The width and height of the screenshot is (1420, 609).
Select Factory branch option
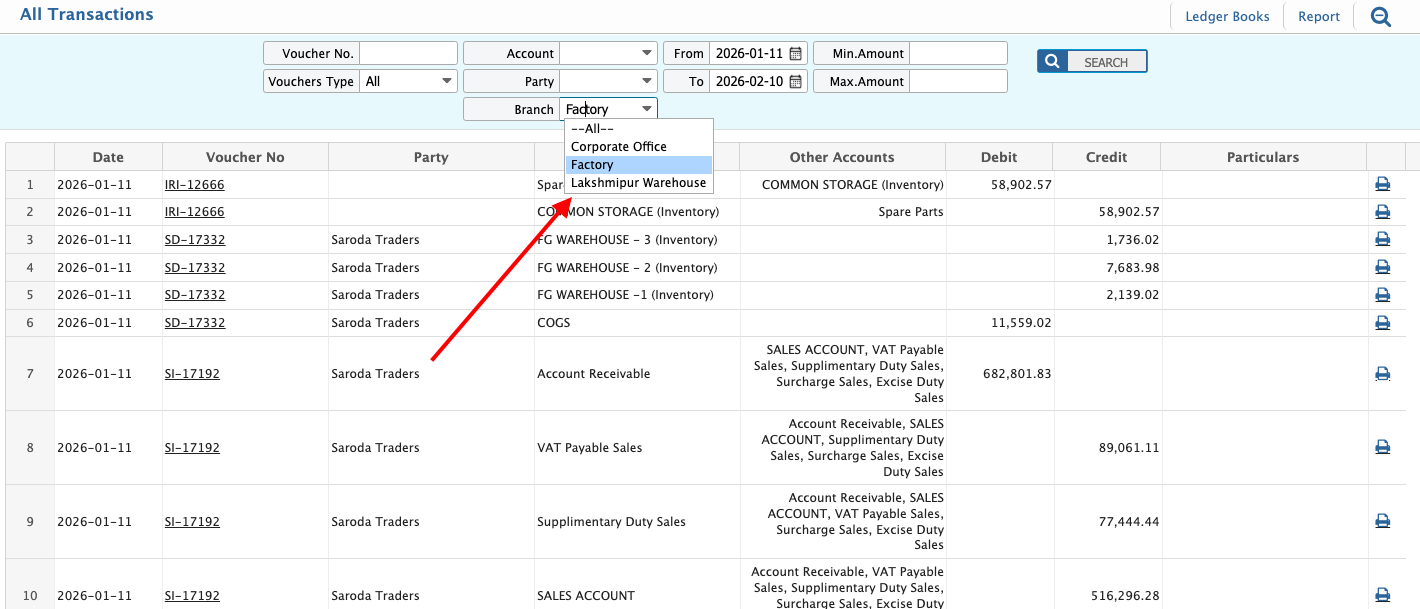pyautogui.click(x=639, y=165)
